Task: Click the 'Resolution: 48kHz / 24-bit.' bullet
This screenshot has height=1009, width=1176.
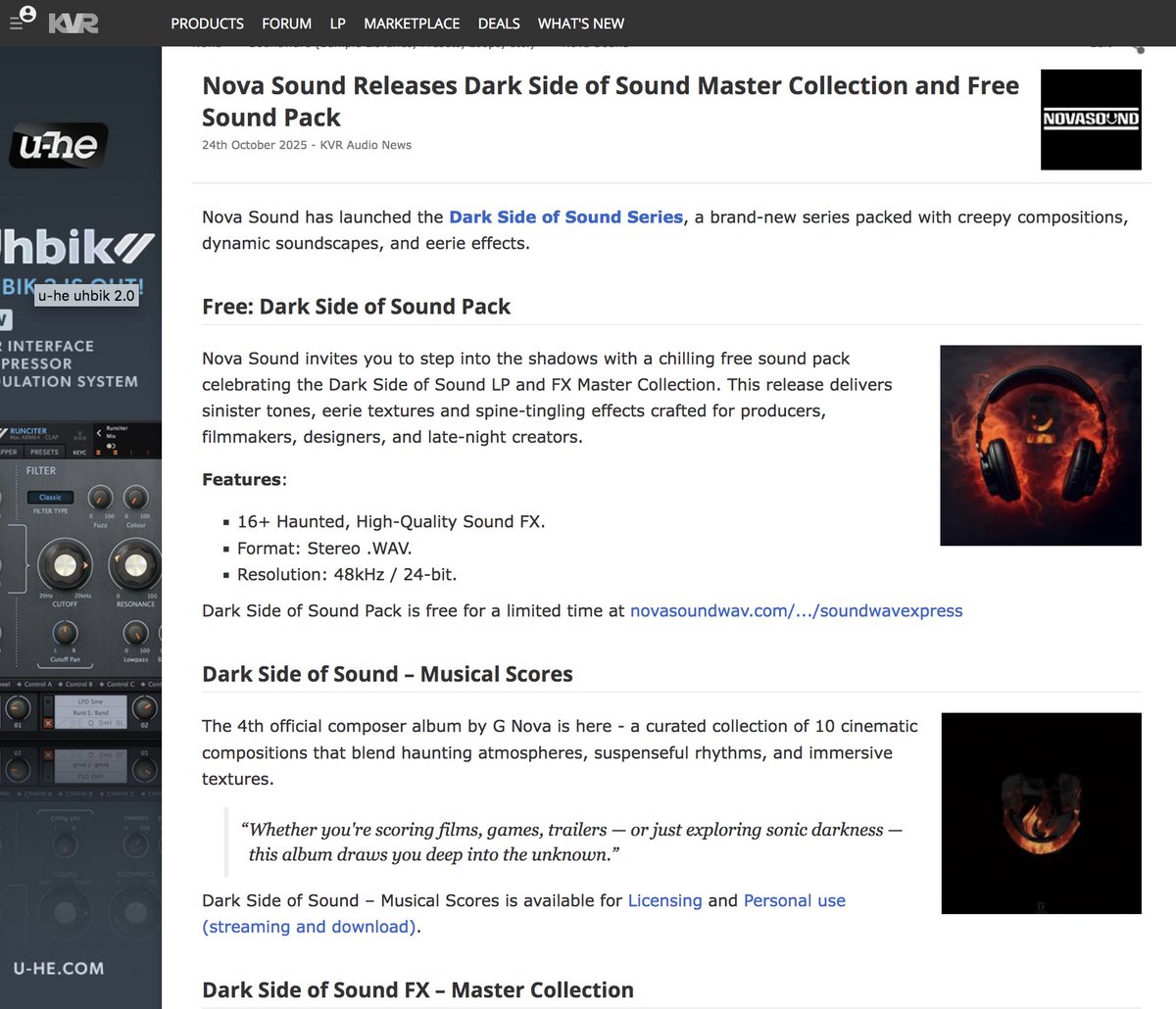Action: pyautogui.click(x=347, y=574)
